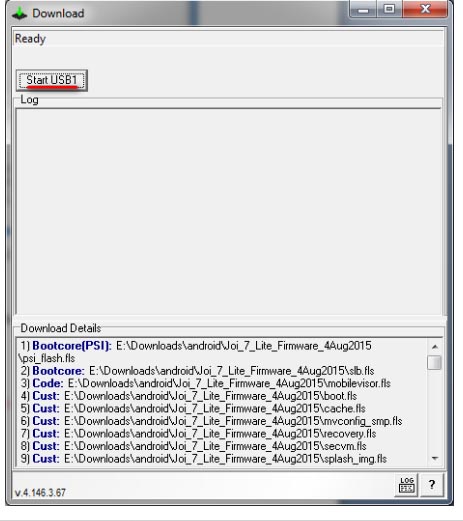
Task: Select the Code mobilevisor.fls entry
Action: [205, 383]
